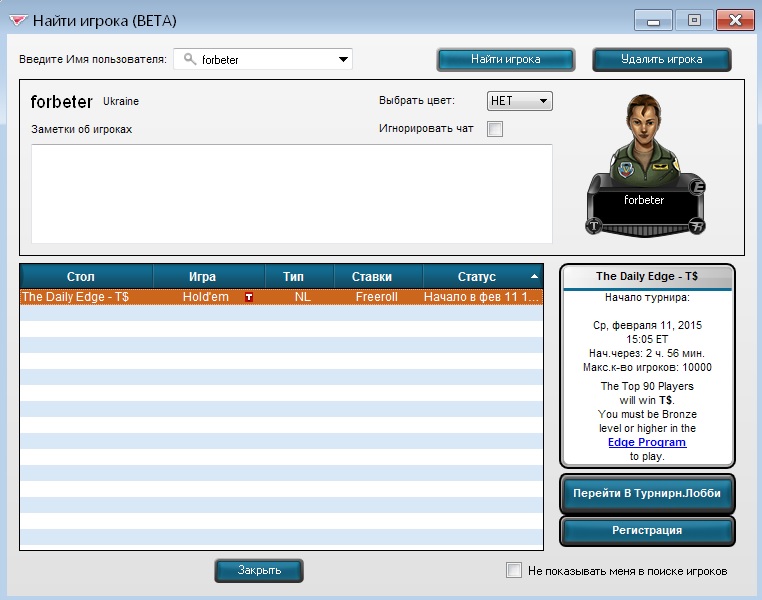Click the Hold'em game cell

pyautogui.click(x=206, y=297)
